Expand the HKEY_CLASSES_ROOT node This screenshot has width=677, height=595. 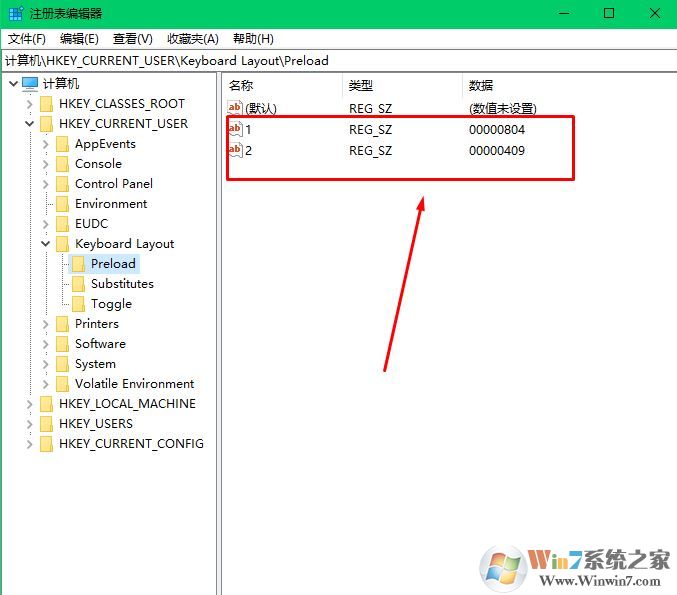(29, 104)
